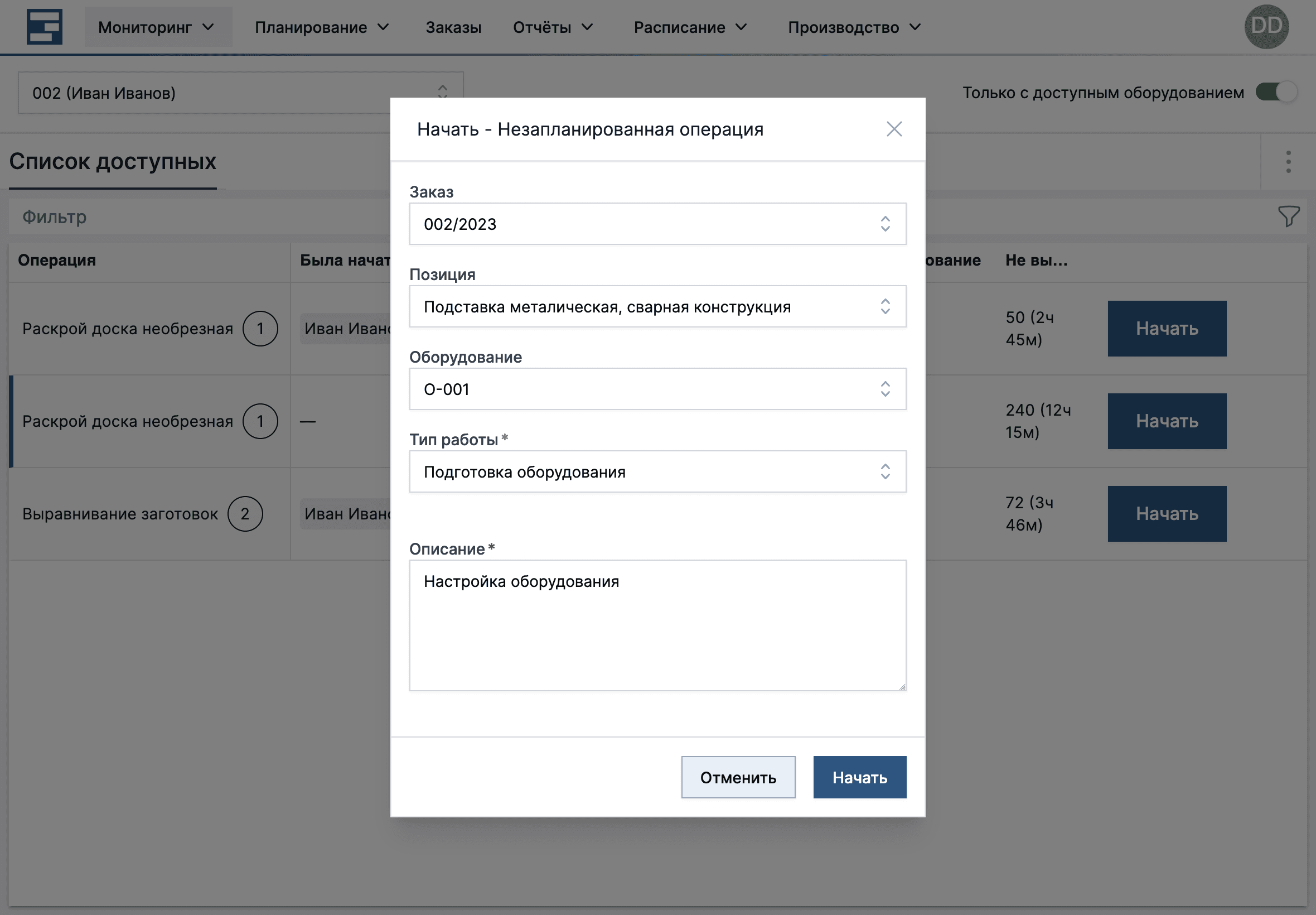Expand the Отчёты dropdown chevron

(x=588, y=27)
